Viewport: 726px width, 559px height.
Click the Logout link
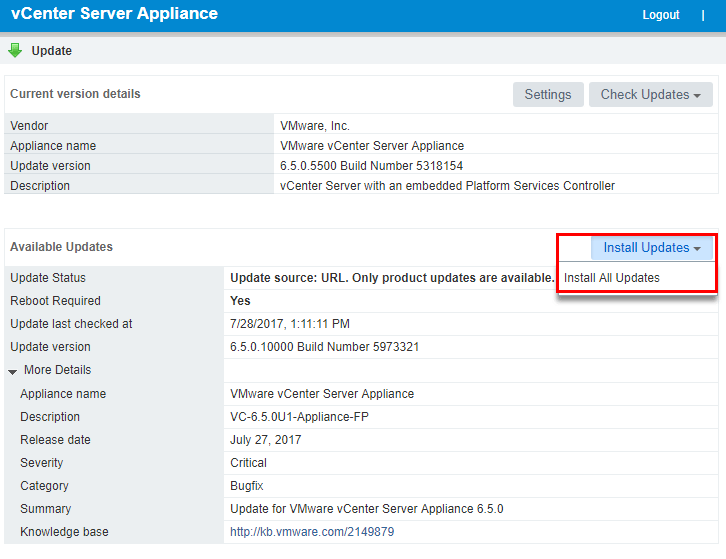point(661,15)
